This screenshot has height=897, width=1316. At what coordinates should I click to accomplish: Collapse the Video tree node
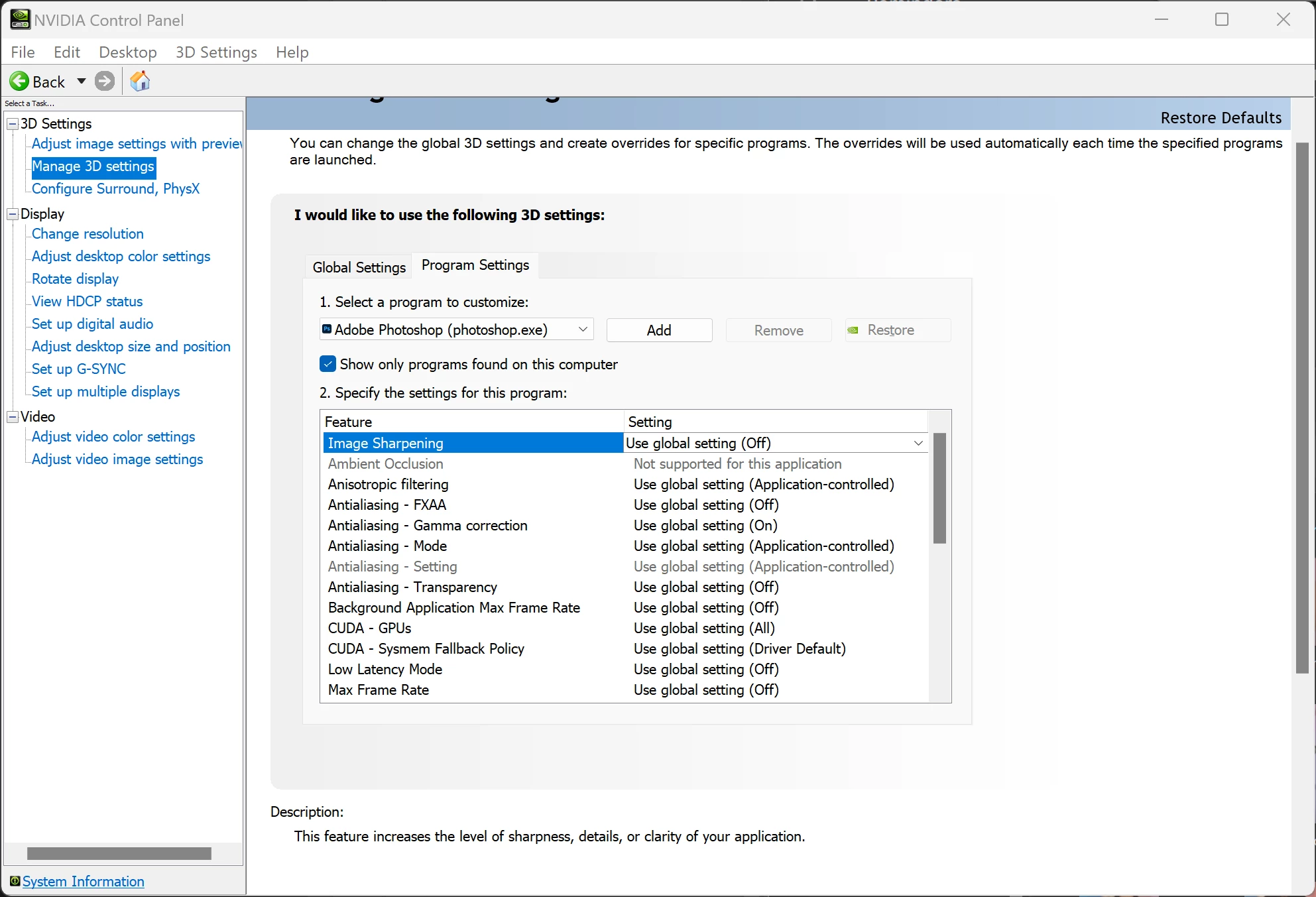[x=13, y=417]
